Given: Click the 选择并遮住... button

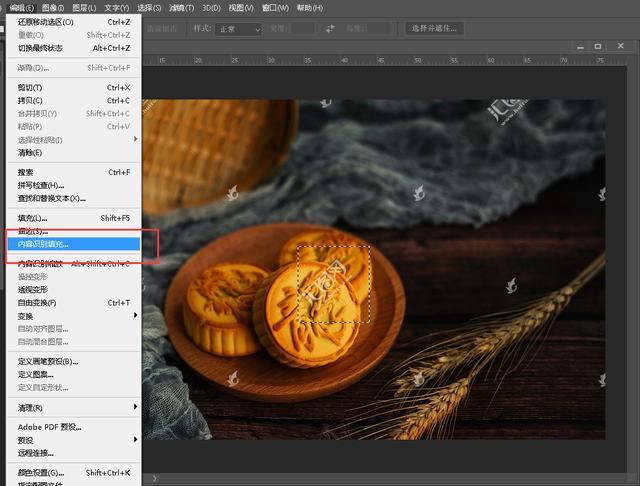Looking at the screenshot, I should click(x=434, y=28).
